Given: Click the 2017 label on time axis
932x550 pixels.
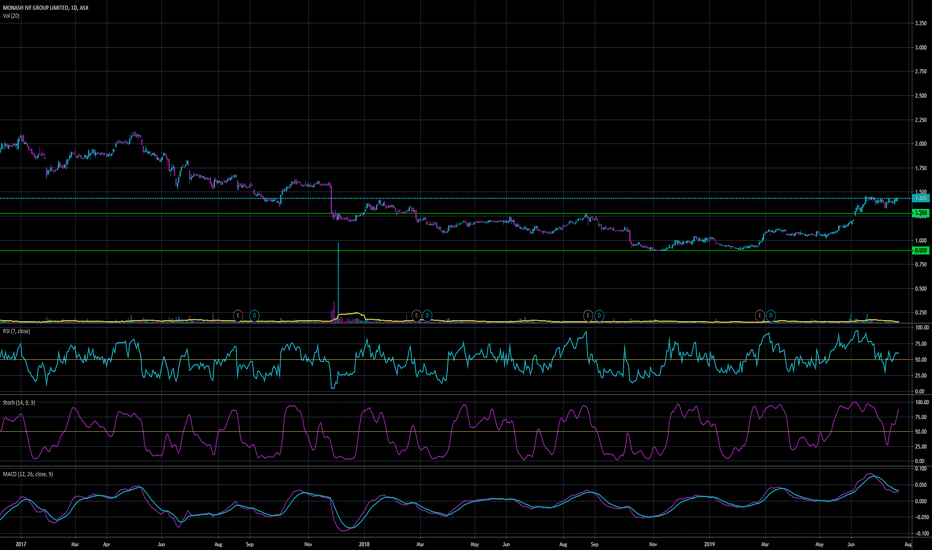Looking at the screenshot, I should click(21, 544).
